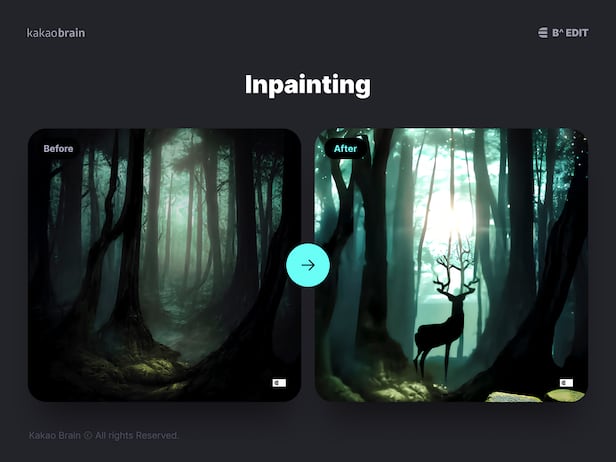Click the kakaobrain logo
The width and height of the screenshot is (616, 462).
pyautogui.click(x=56, y=33)
